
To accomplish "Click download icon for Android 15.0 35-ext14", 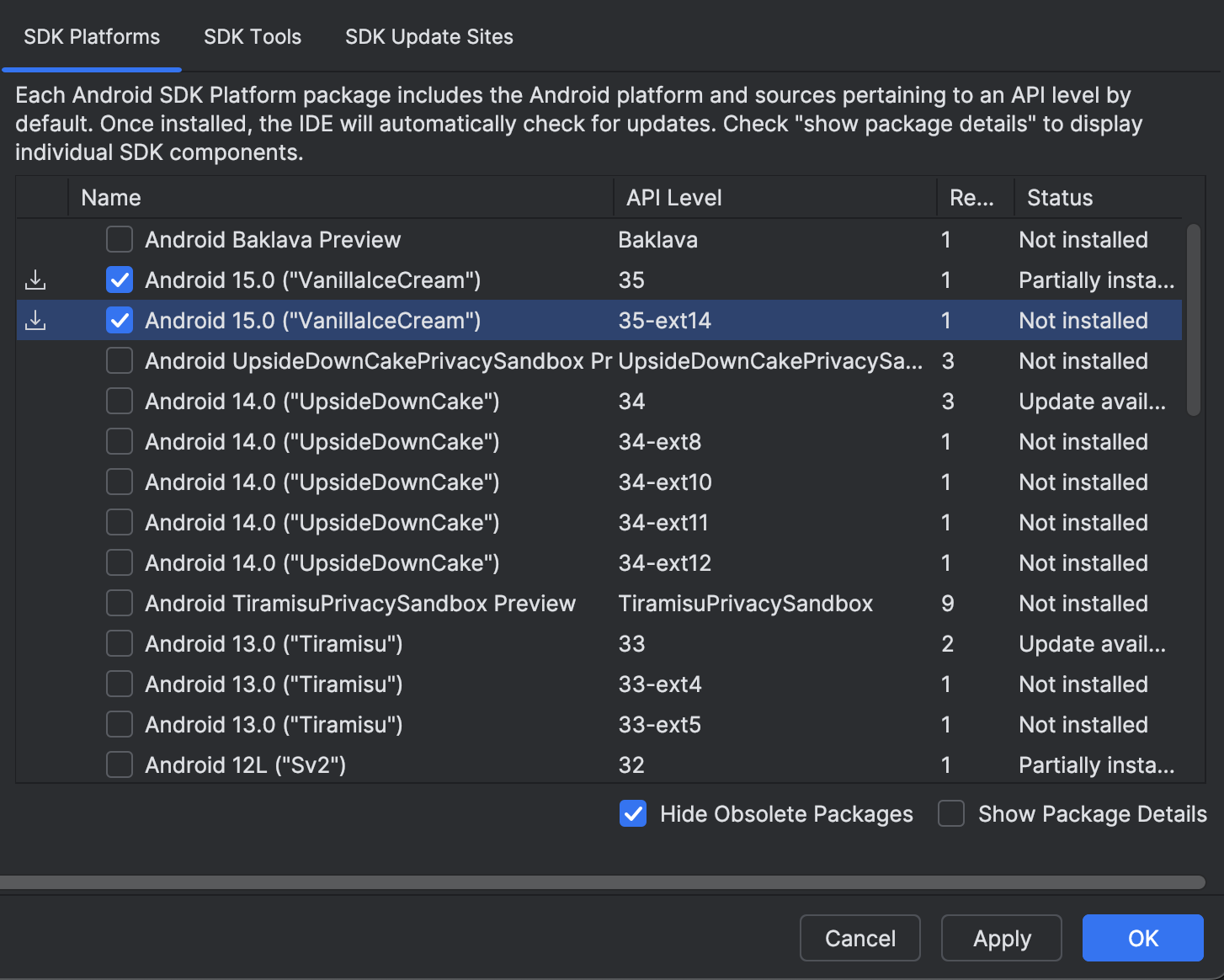I will click(35, 320).
